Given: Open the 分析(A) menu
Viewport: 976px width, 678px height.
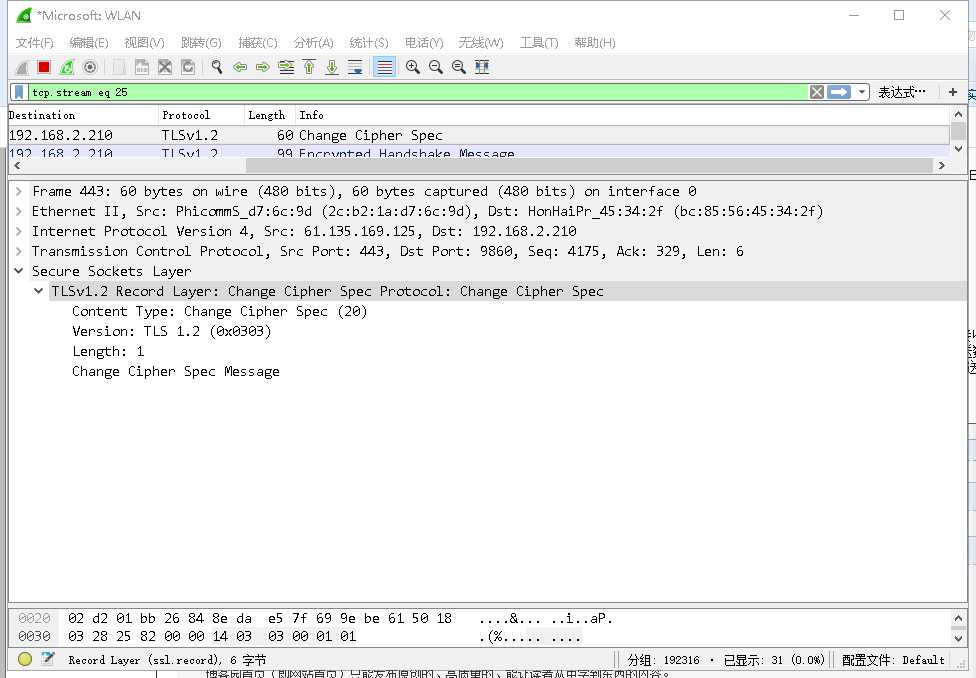Looking at the screenshot, I should (x=314, y=42).
